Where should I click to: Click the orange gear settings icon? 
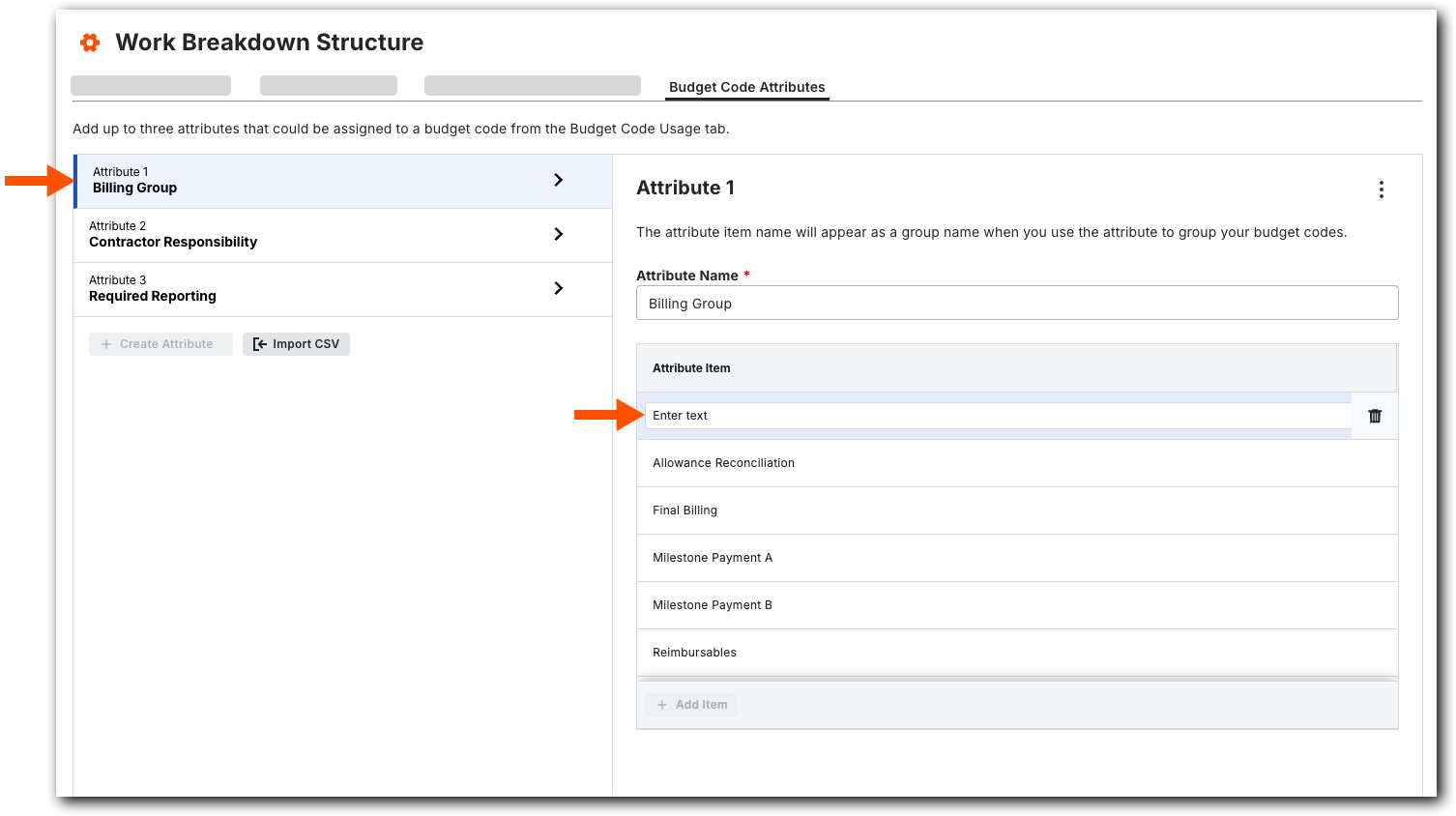click(x=90, y=43)
